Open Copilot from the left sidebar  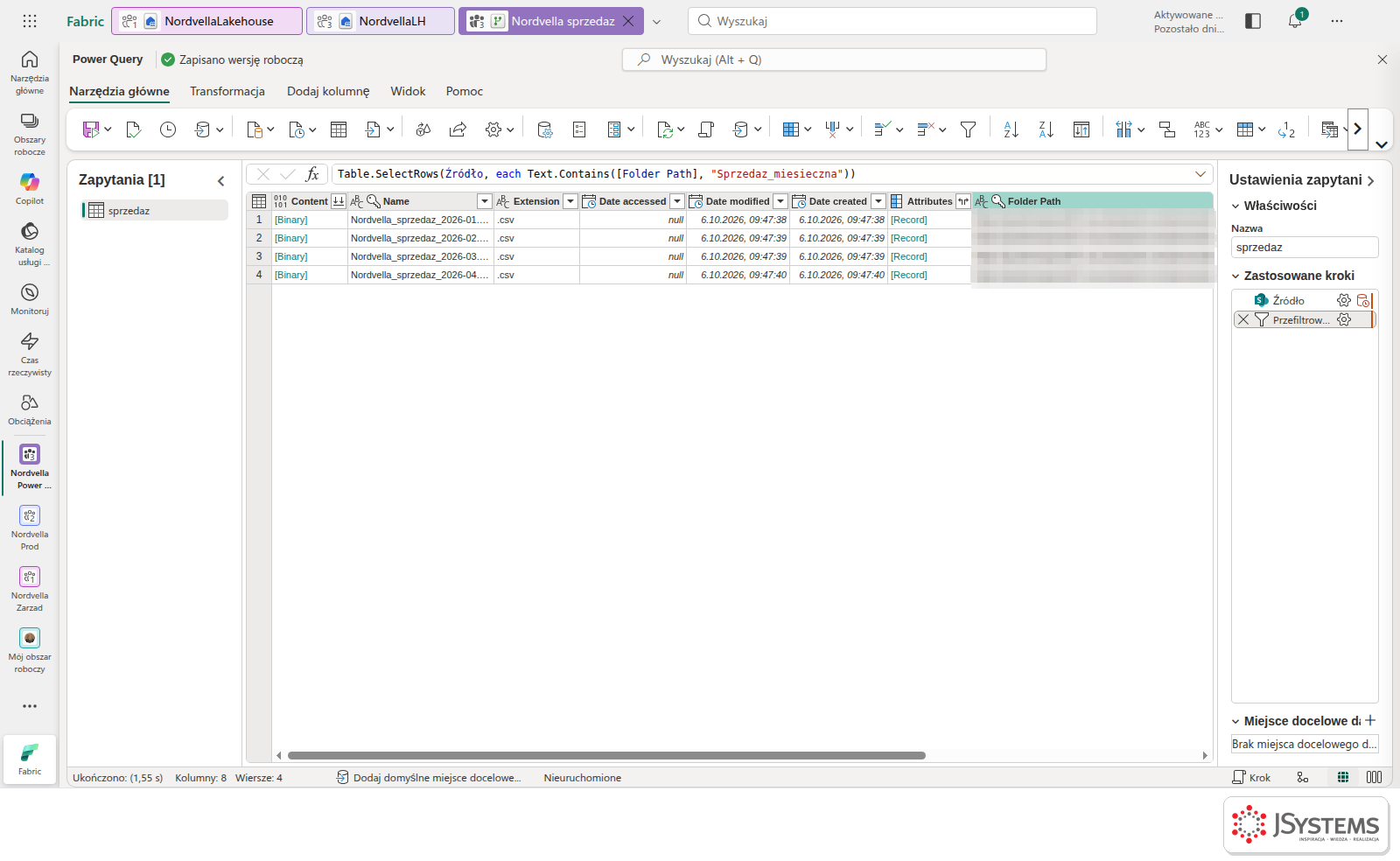[30, 188]
